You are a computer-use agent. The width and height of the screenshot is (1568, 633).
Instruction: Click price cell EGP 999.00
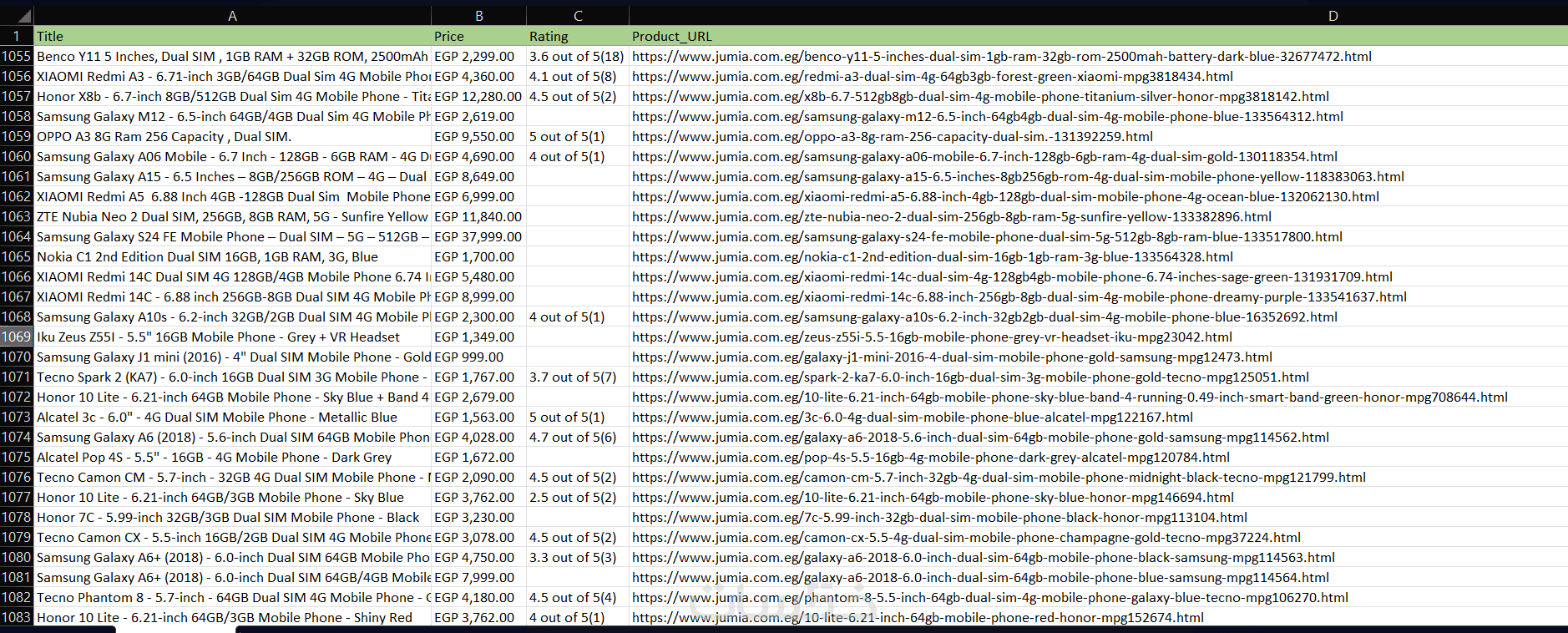pos(478,357)
